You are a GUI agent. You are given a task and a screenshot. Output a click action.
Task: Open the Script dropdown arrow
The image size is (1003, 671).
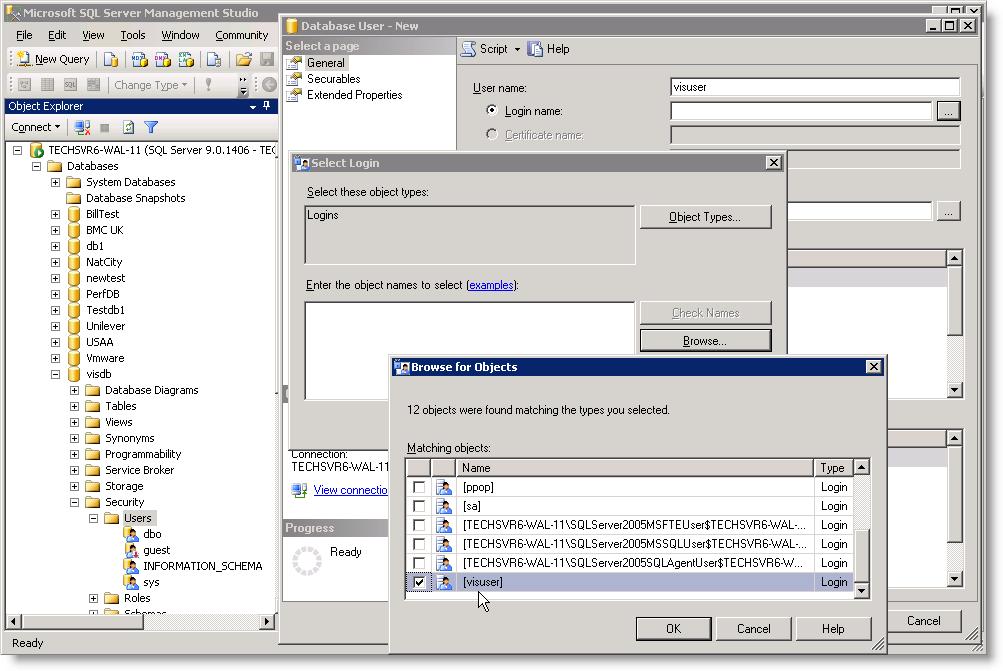point(517,49)
